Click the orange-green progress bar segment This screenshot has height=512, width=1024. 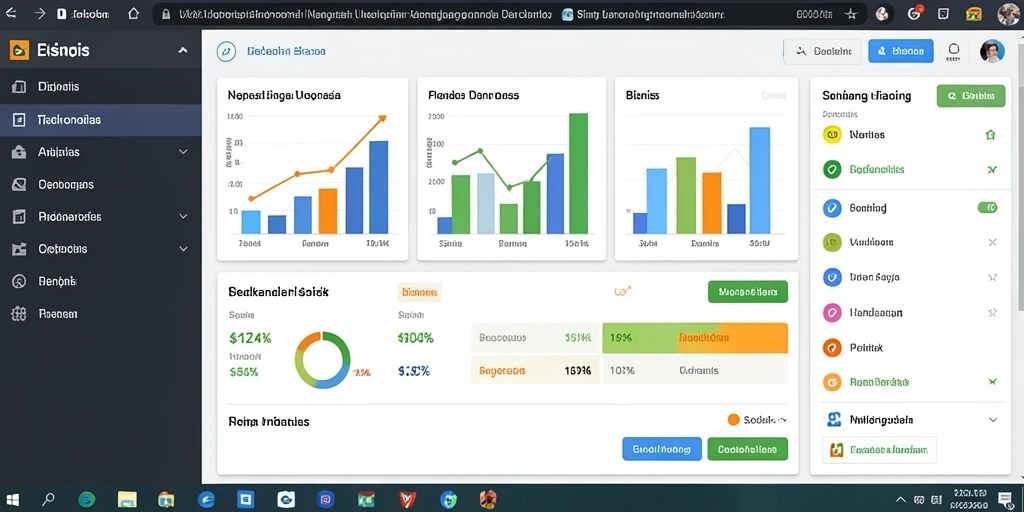(695, 338)
